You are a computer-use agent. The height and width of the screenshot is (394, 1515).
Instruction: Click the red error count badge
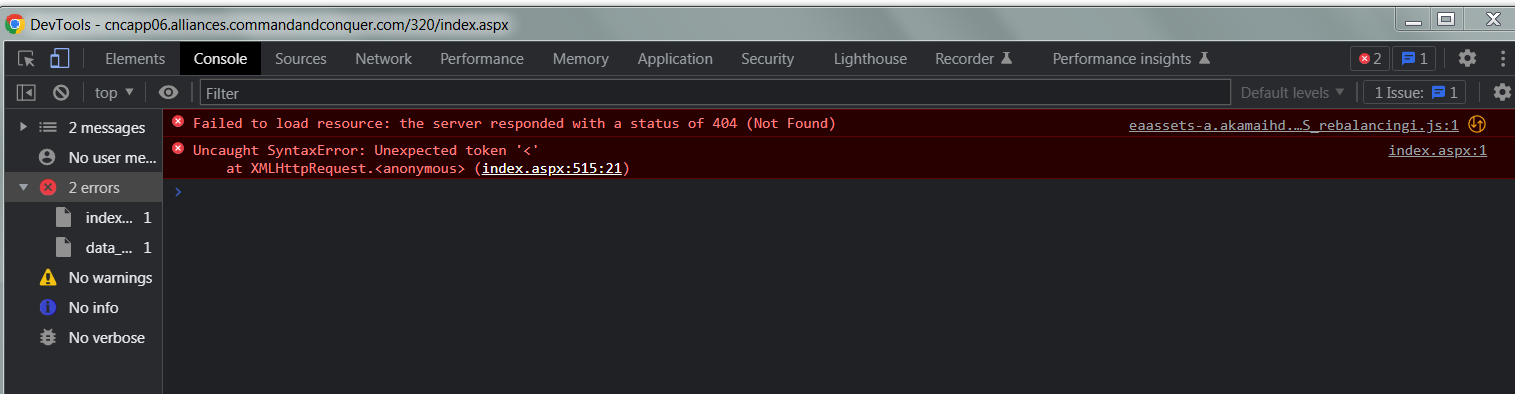(1370, 58)
